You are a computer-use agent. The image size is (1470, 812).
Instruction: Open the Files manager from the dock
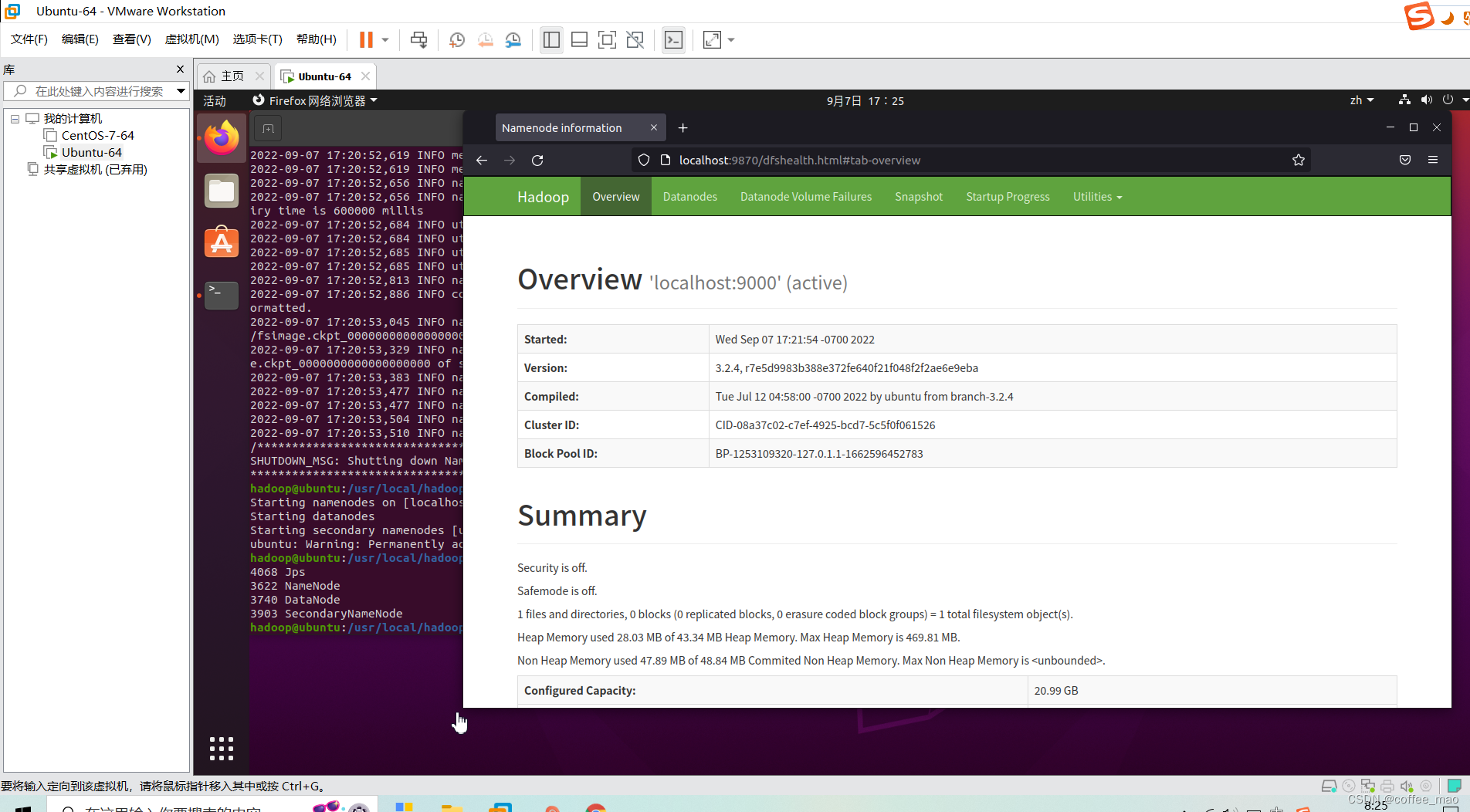point(222,191)
